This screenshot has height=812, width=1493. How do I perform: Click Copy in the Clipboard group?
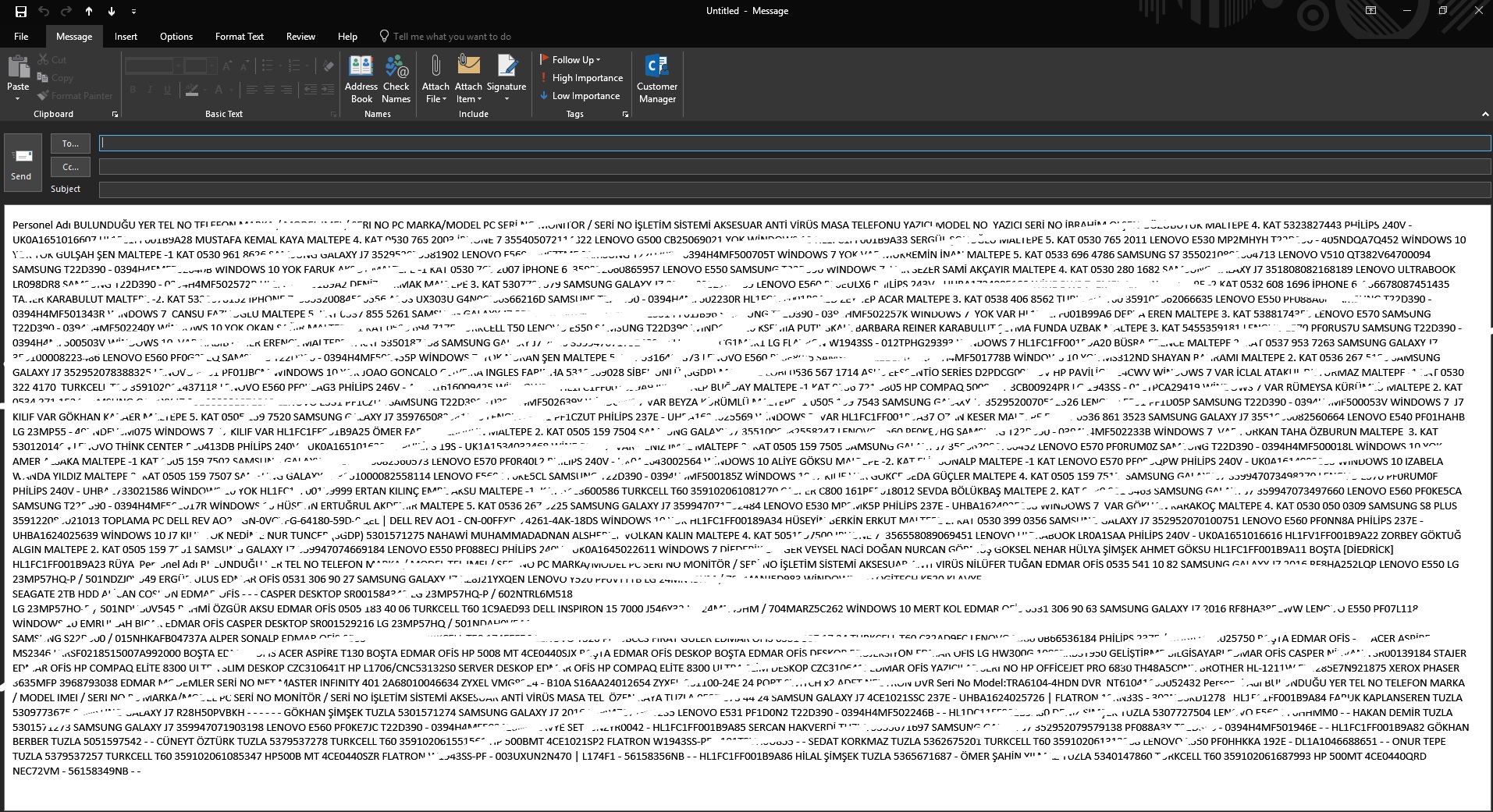55,78
